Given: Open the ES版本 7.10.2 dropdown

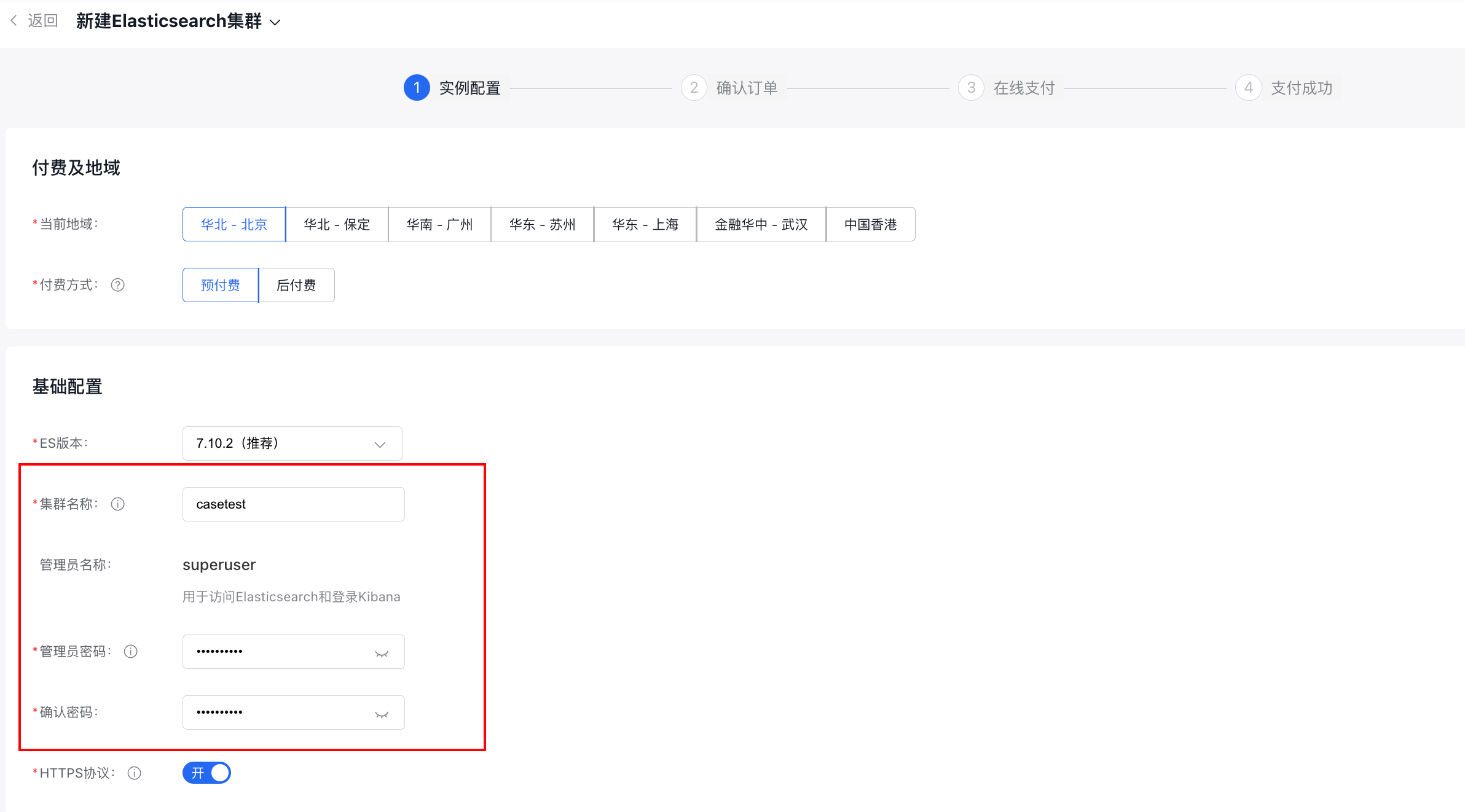Looking at the screenshot, I should tap(292, 443).
